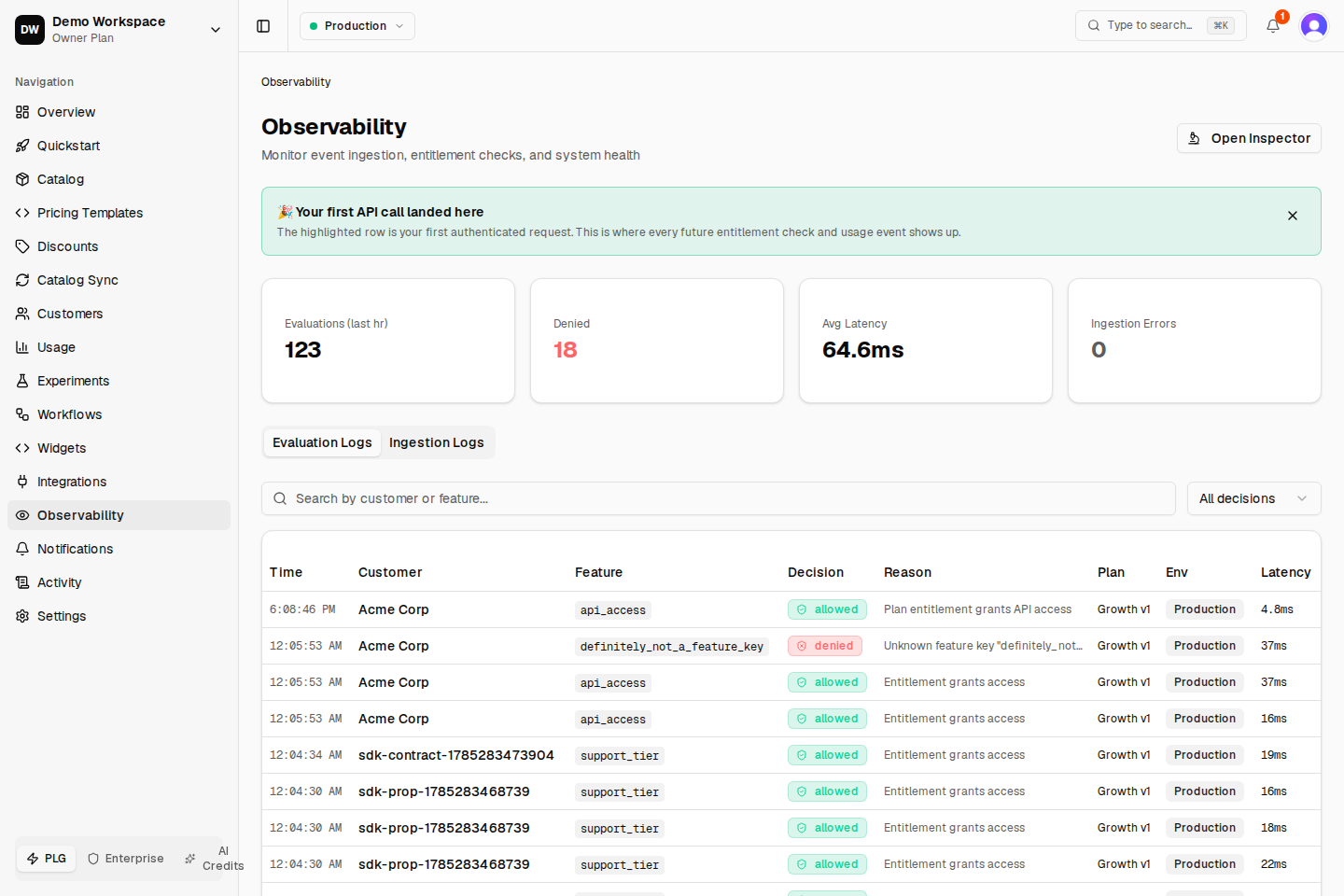Open notifications bell in top bar
The image size is (1344, 896).
[x=1273, y=26]
